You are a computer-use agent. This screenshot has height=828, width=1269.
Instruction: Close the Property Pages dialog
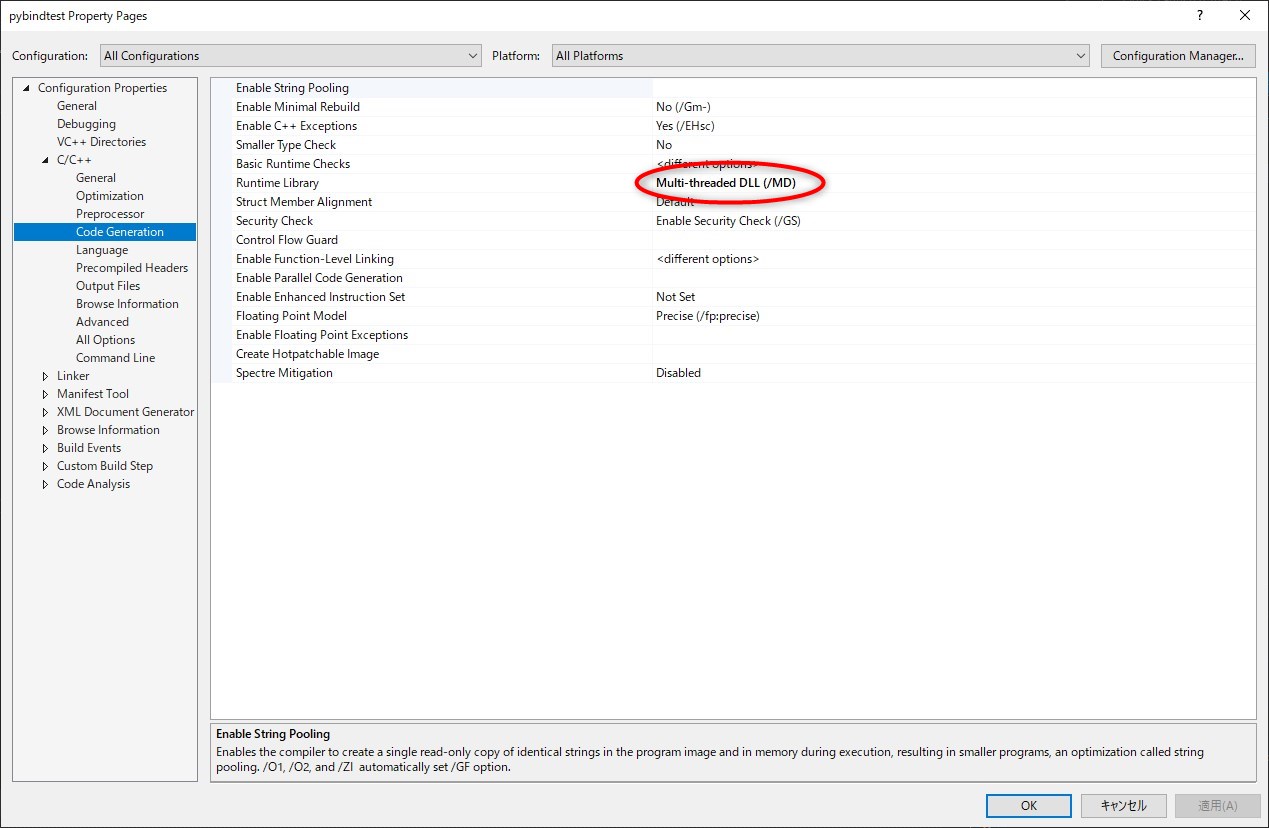pos(1245,15)
